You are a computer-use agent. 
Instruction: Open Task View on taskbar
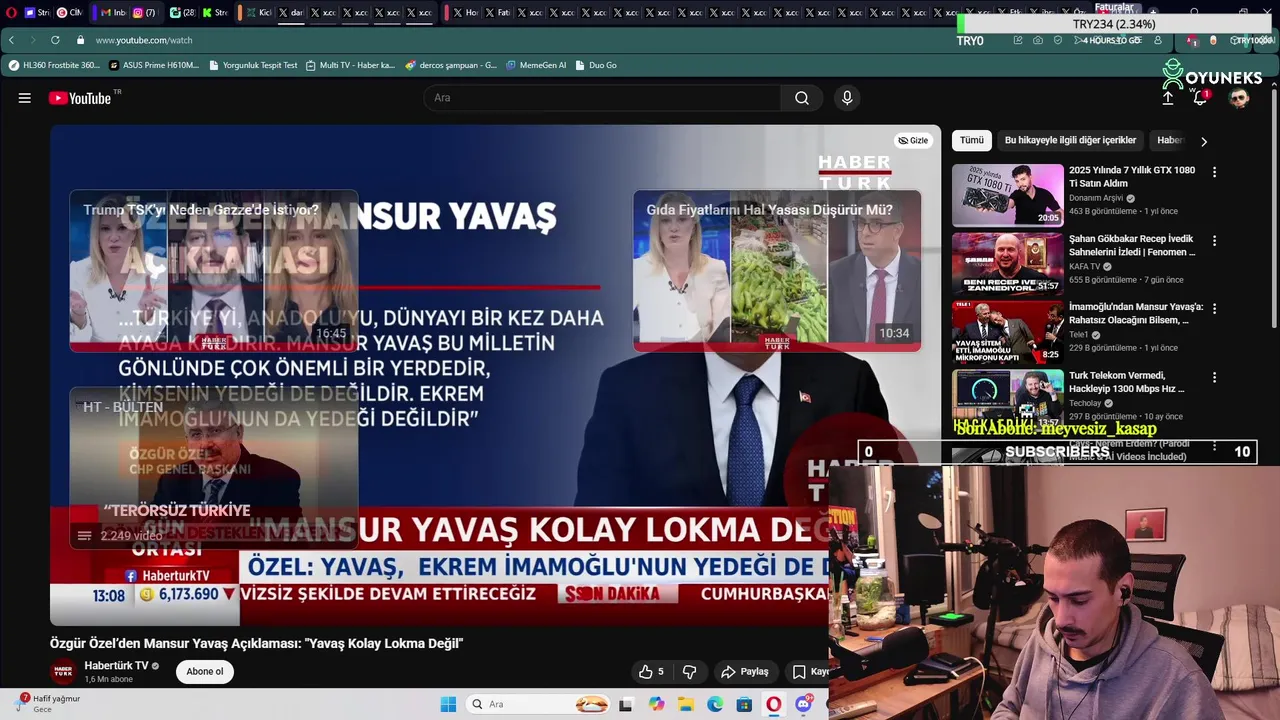pyautogui.click(x=626, y=704)
